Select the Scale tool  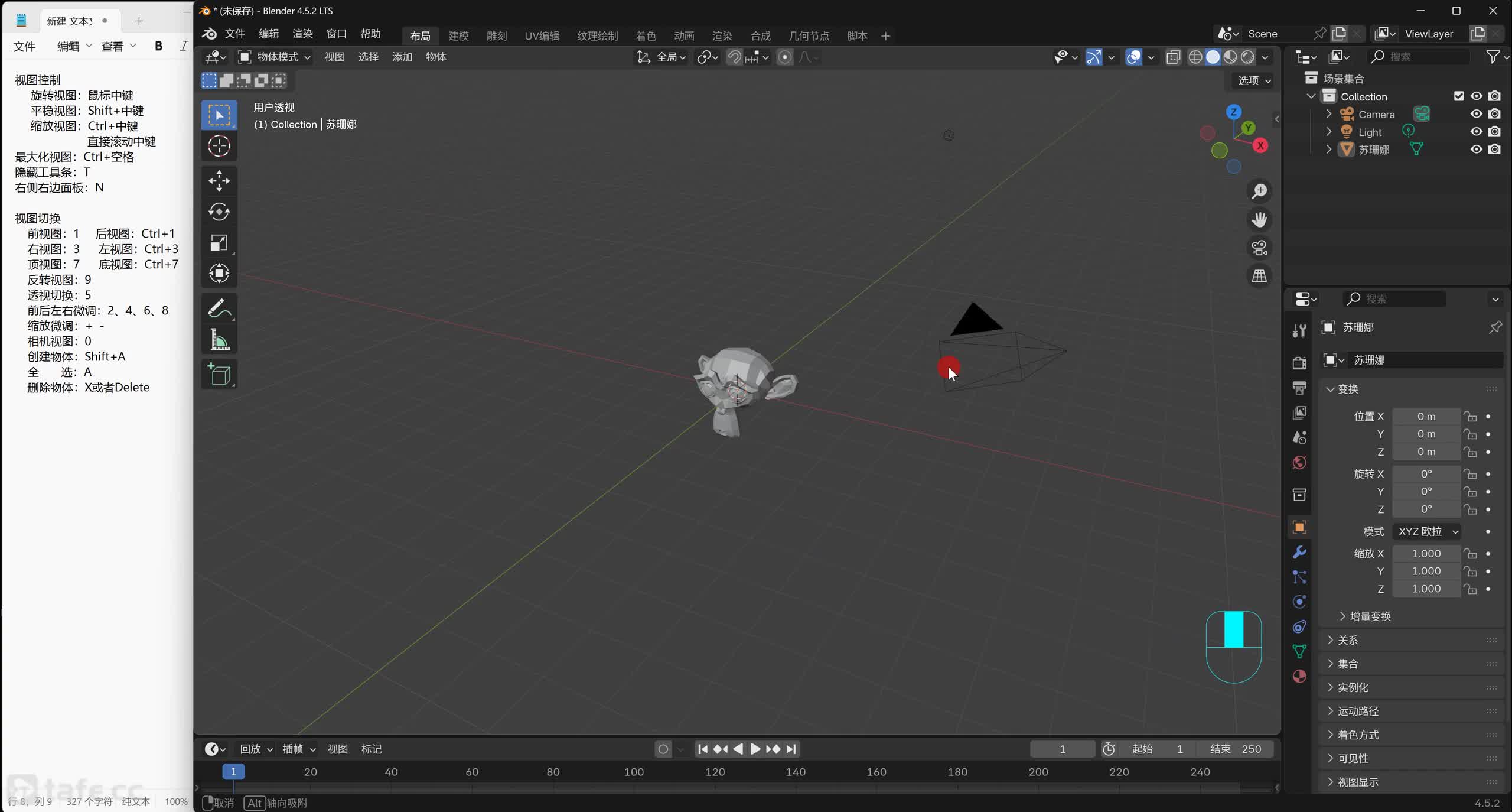click(x=219, y=243)
